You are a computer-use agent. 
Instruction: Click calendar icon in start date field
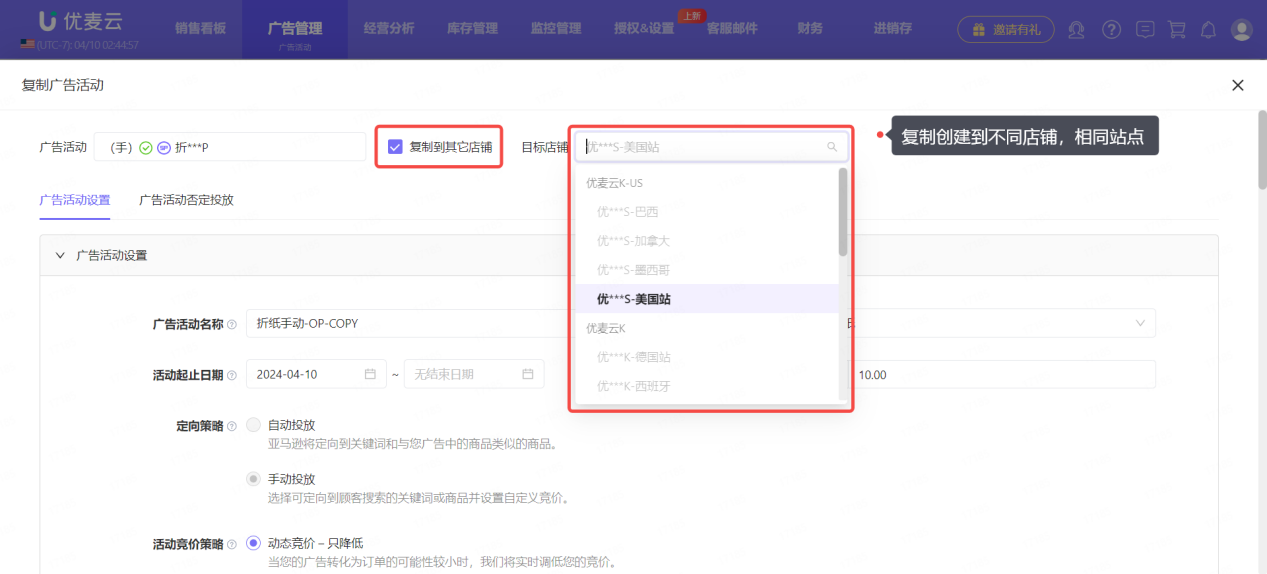tap(370, 374)
